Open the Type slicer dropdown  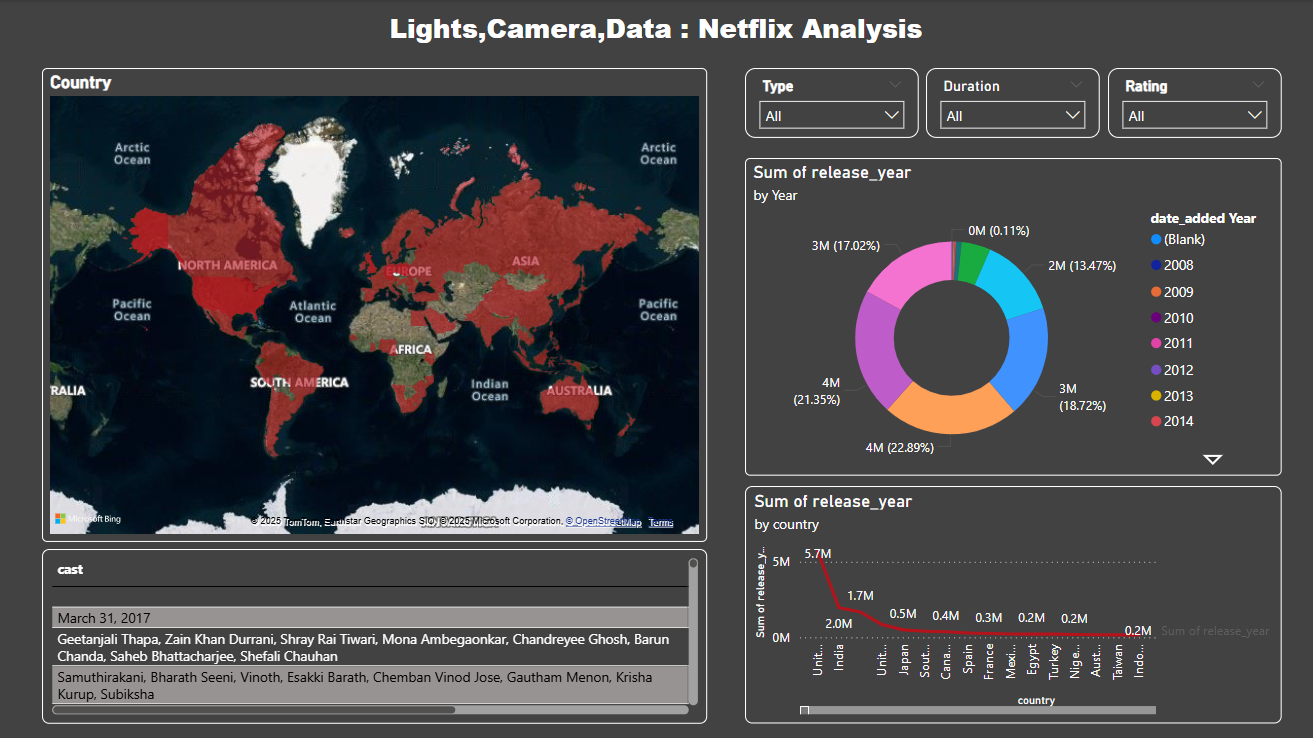[832, 116]
